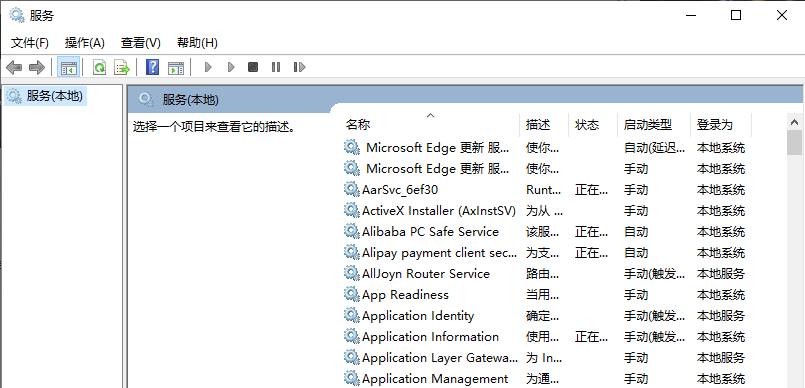Select AllJoyn Router Service entry
This screenshot has height=388, width=805.
426,274
